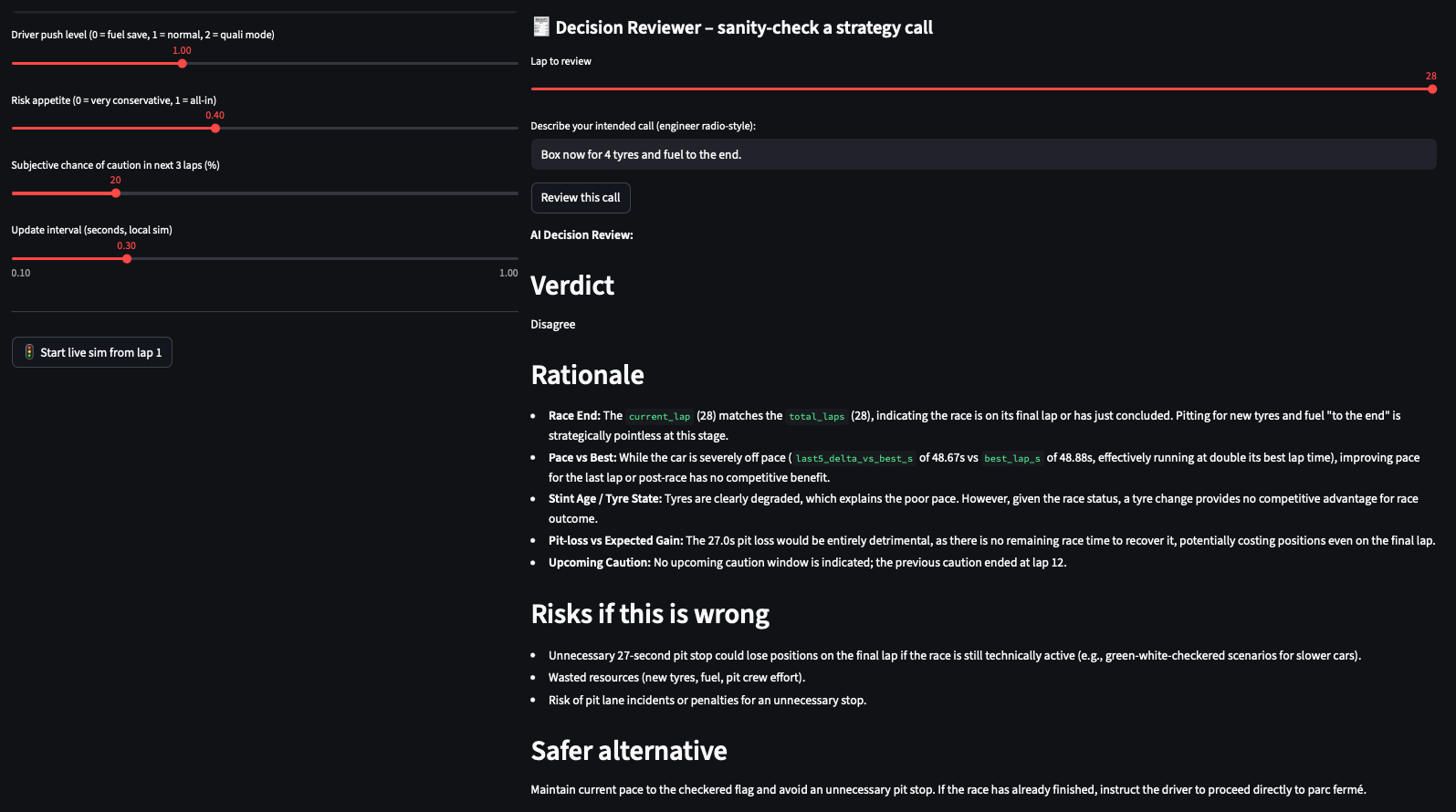Click the Safer alternative heading
This screenshot has height=812, width=1456.
click(629, 751)
